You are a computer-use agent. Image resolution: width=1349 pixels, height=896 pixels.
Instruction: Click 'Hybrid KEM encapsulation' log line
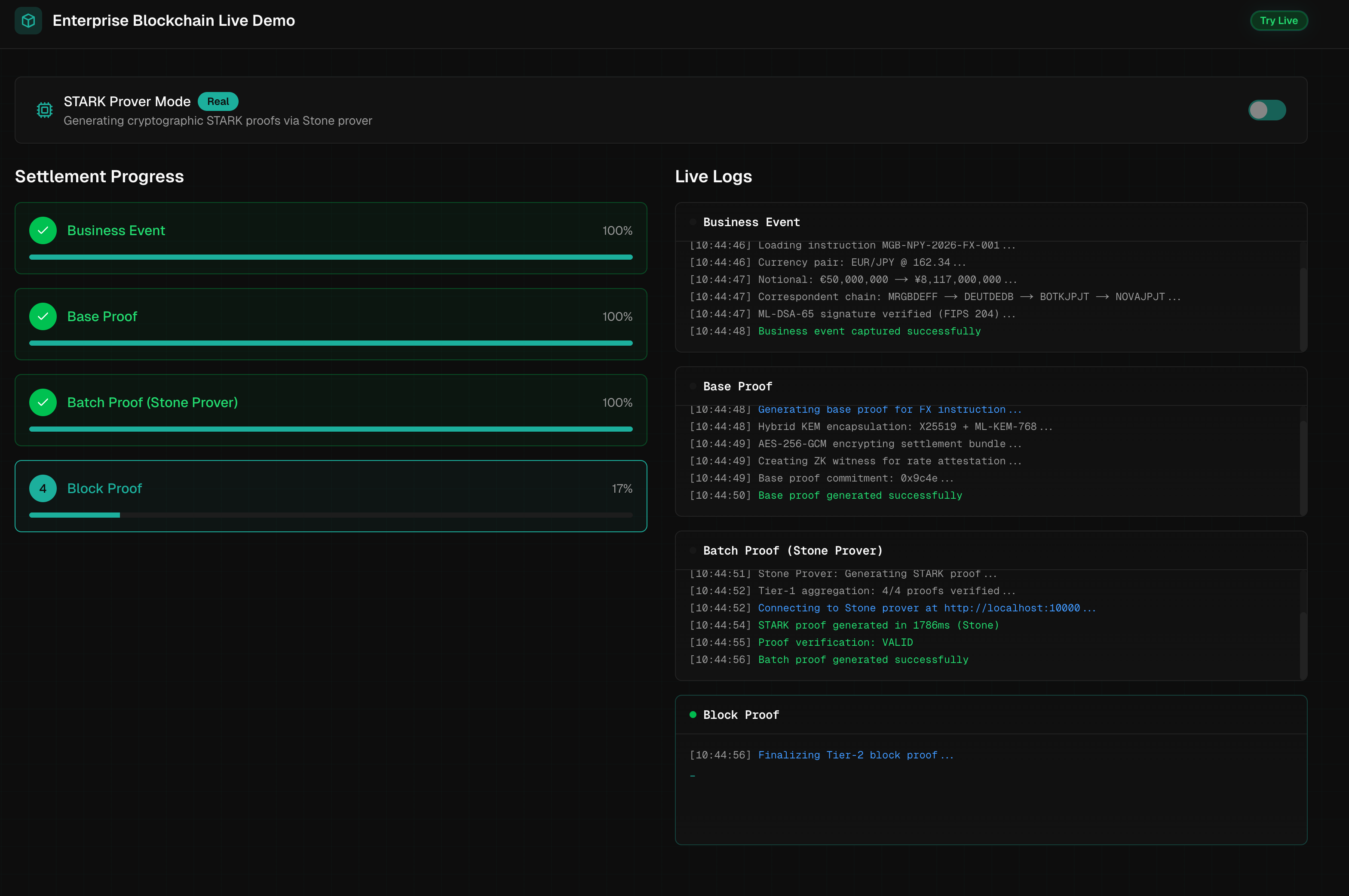point(871,426)
